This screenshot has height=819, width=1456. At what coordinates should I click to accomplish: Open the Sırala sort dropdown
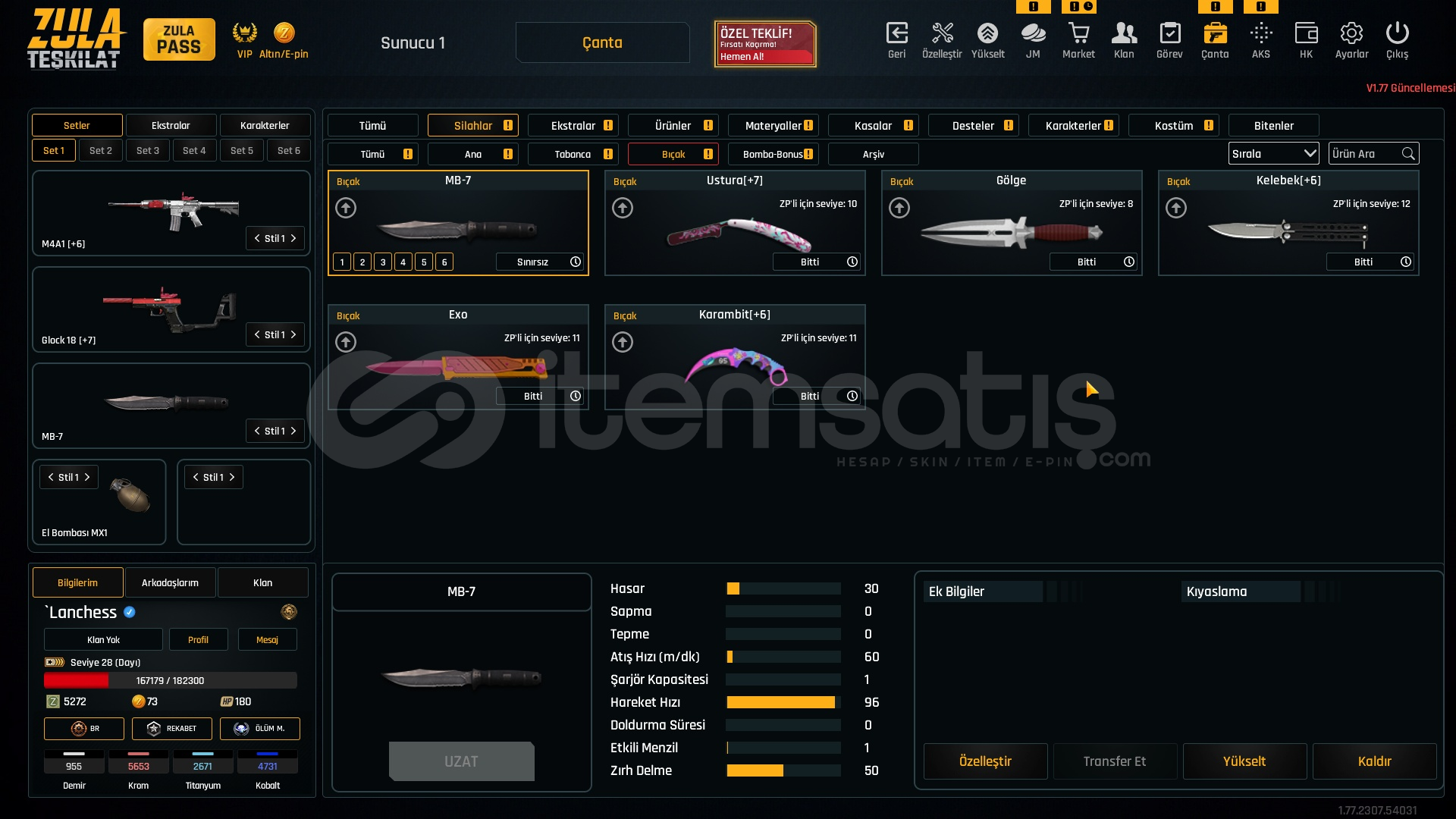tap(1274, 154)
